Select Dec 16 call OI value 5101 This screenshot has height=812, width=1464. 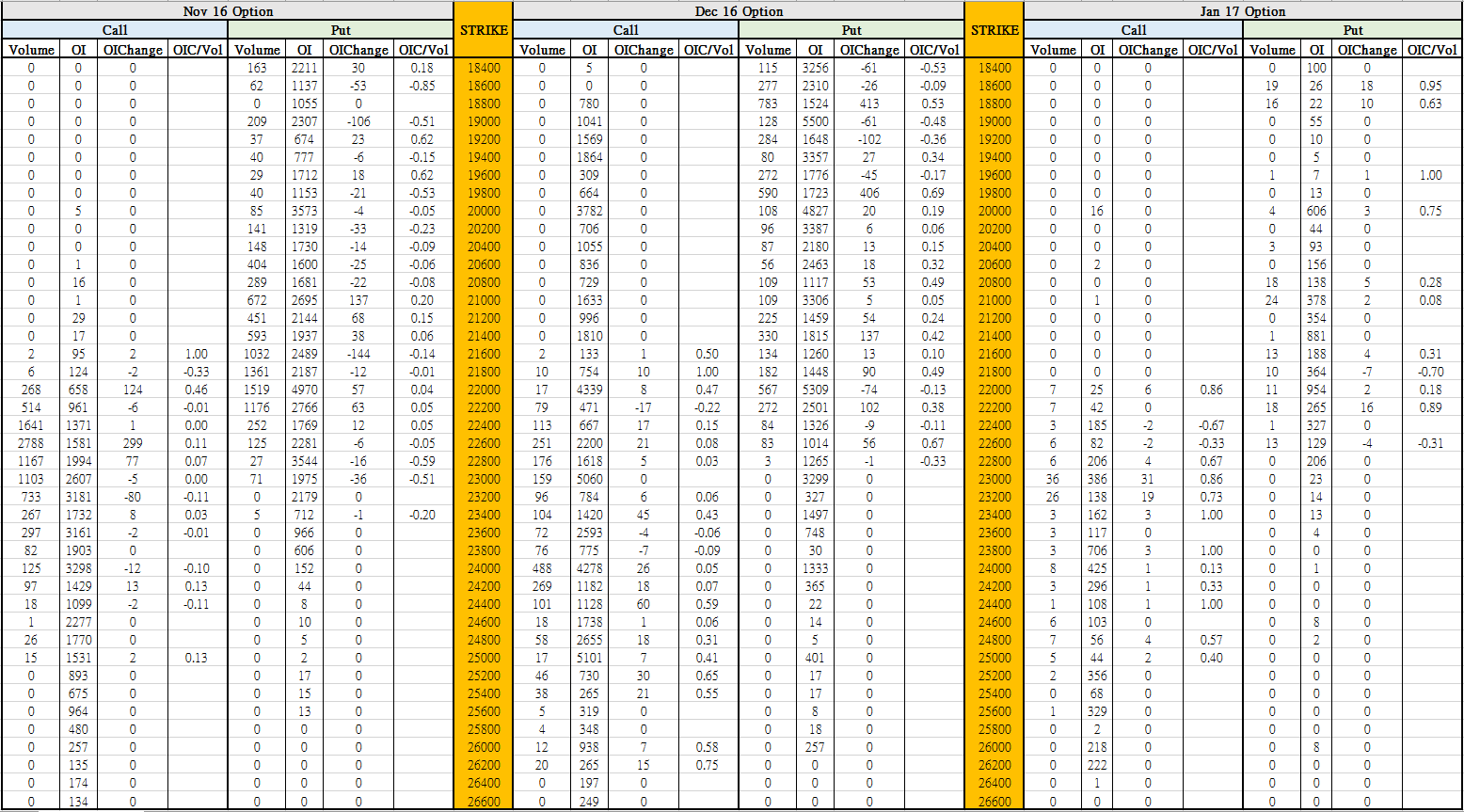589,658
